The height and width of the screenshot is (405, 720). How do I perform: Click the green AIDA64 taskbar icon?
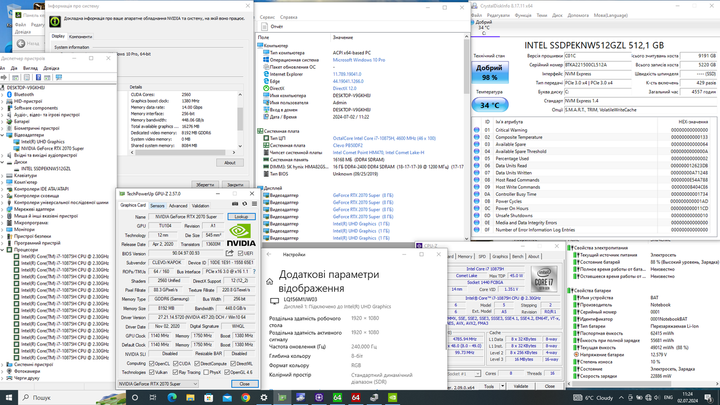point(337,398)
